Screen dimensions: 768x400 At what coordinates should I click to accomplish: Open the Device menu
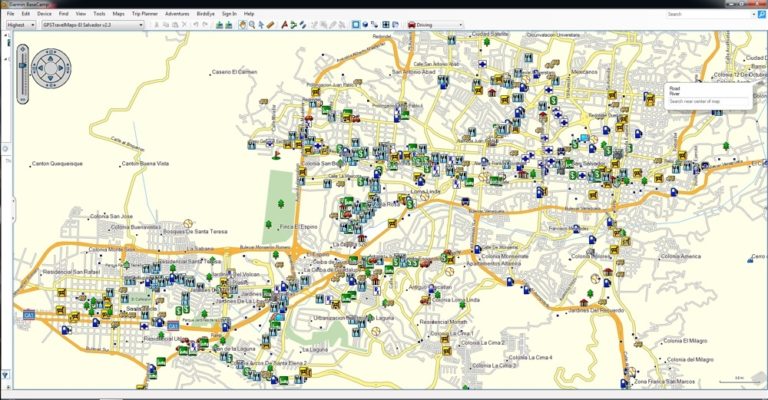click(x=44, y=14)
